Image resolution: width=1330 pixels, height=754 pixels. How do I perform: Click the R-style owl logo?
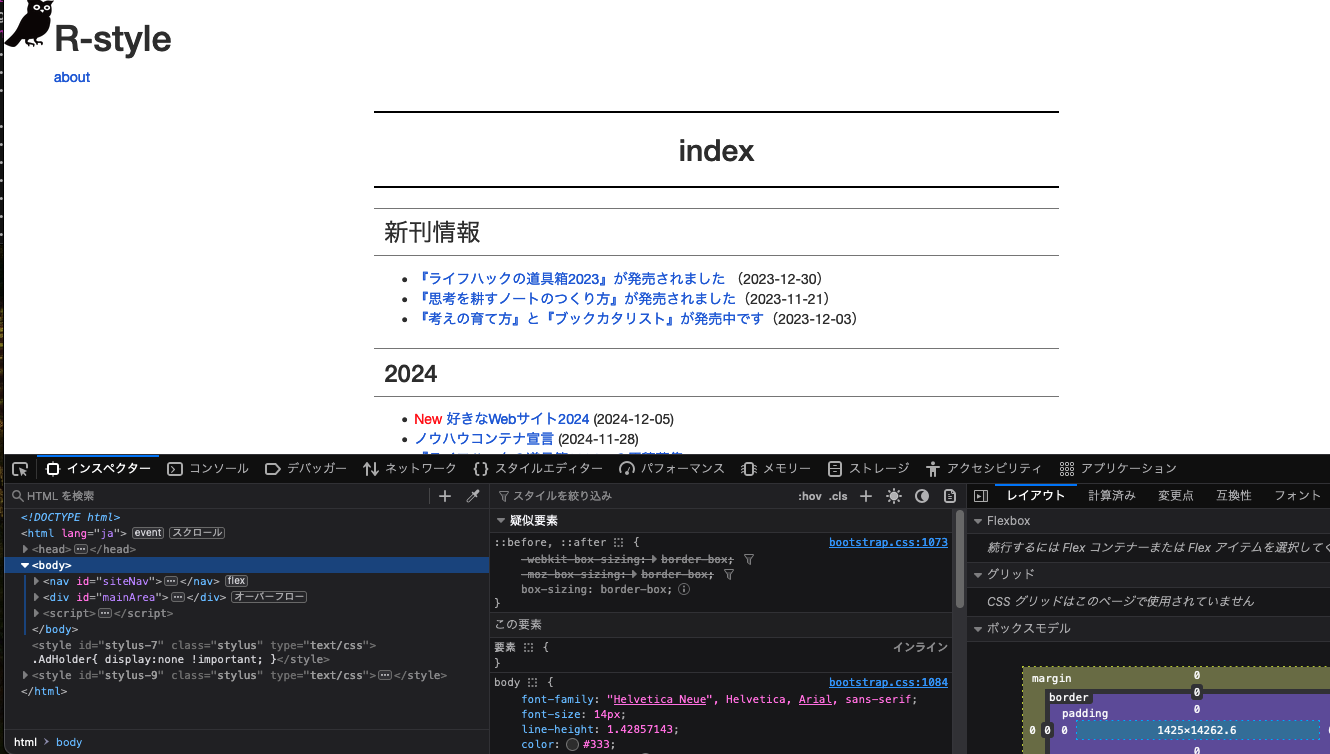click(x=28, y=24)
